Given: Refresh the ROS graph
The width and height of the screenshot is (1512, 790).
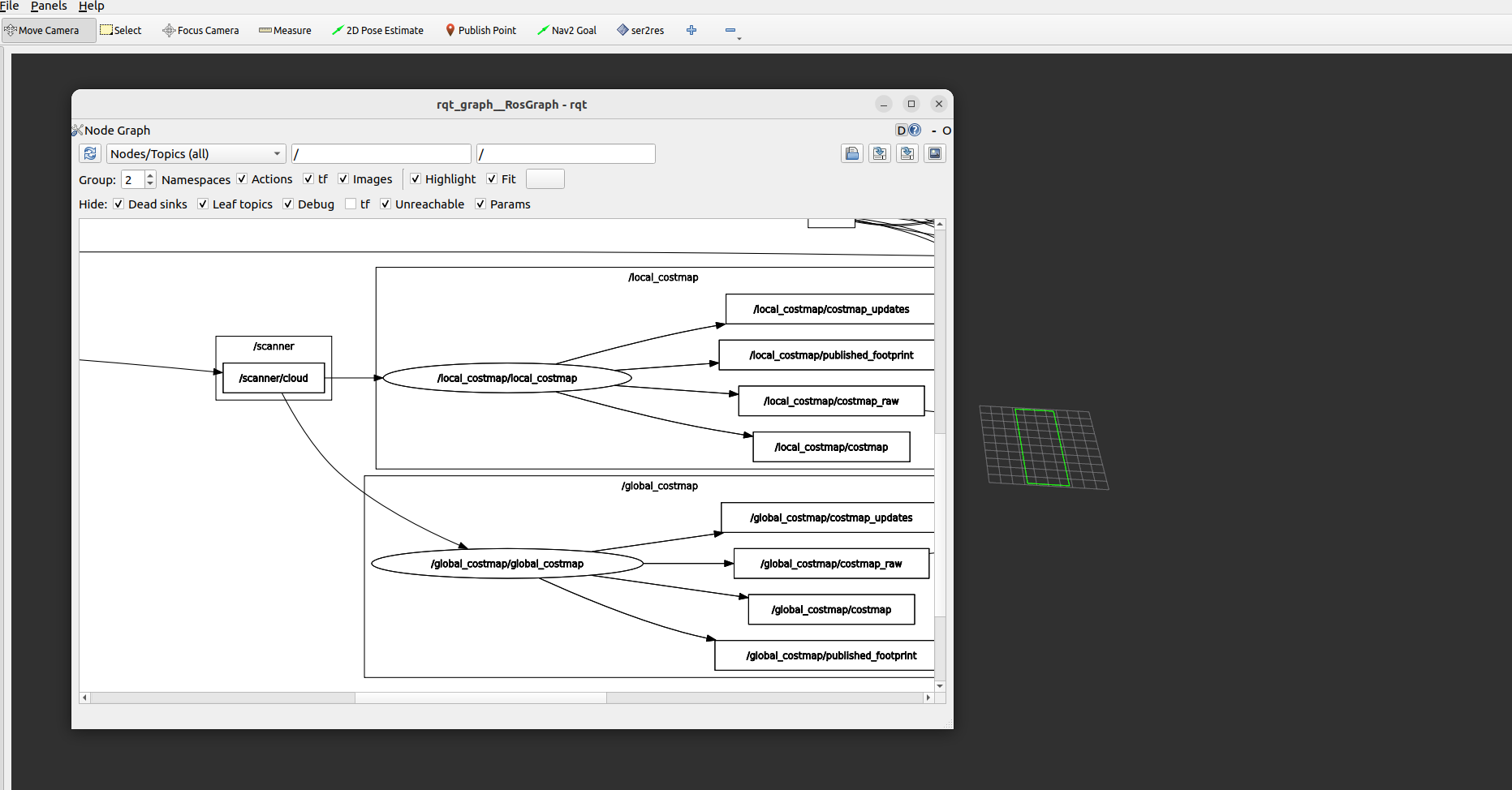Looking at the screenshot, I should tap(90, 153).
